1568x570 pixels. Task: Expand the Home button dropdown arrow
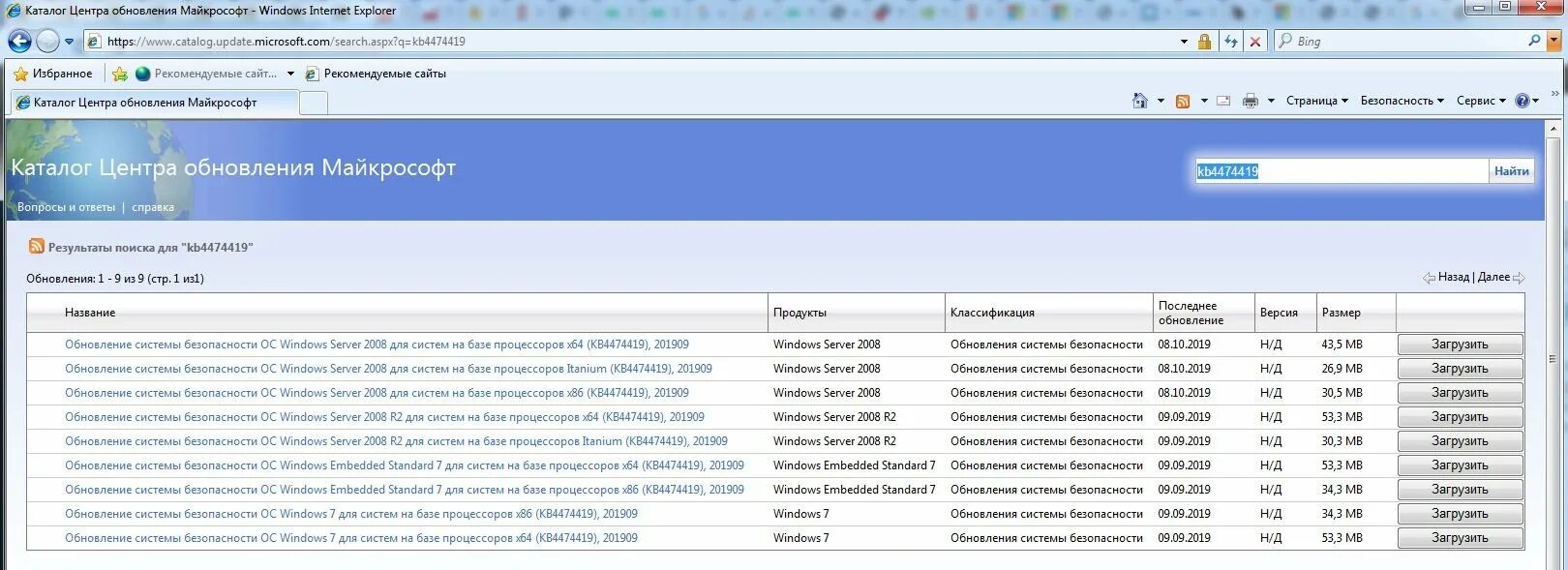point(1161,101)
